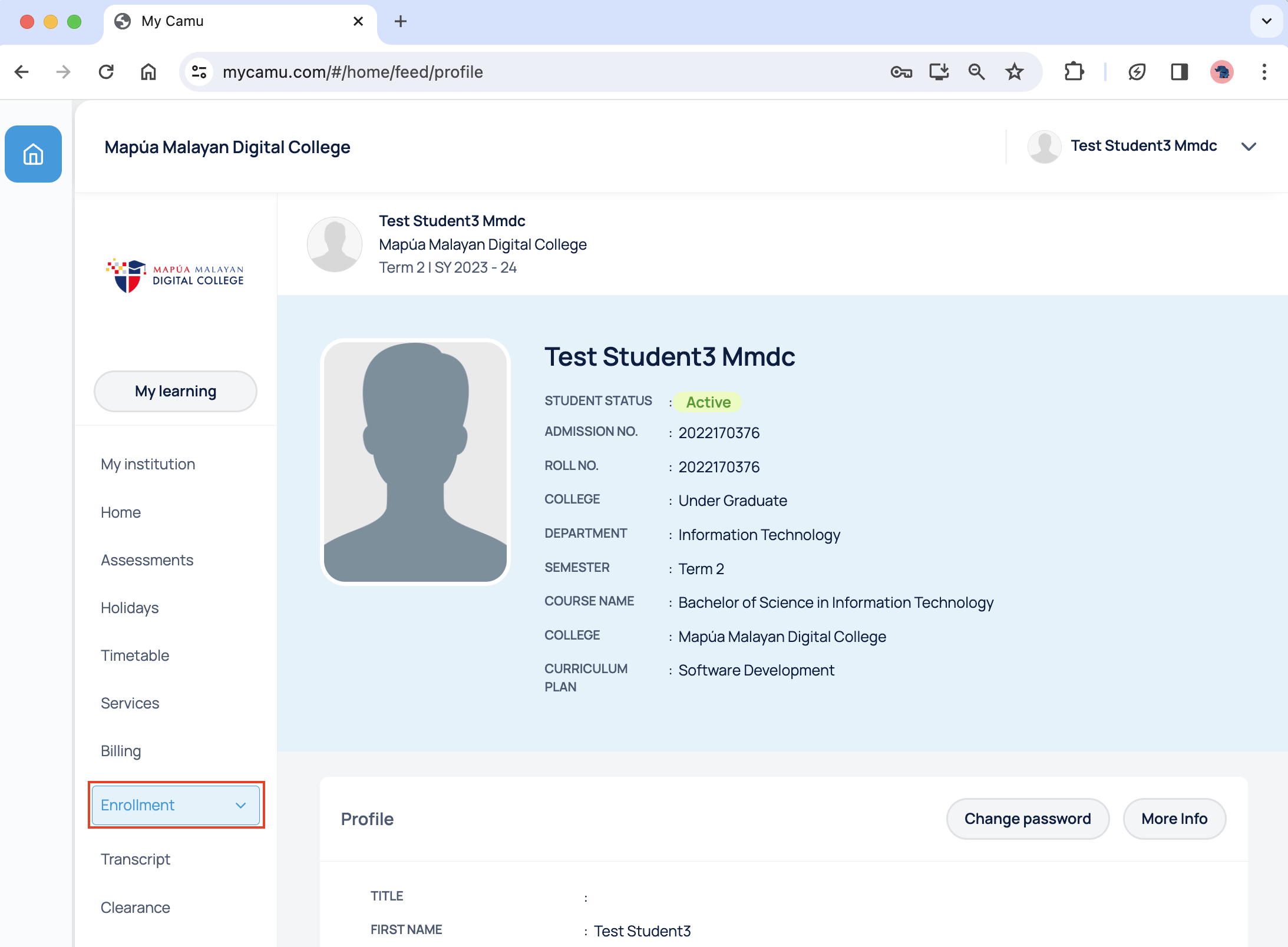Open a new browser tab
Screen dimensions: 1288x947
tap(401, 21)
